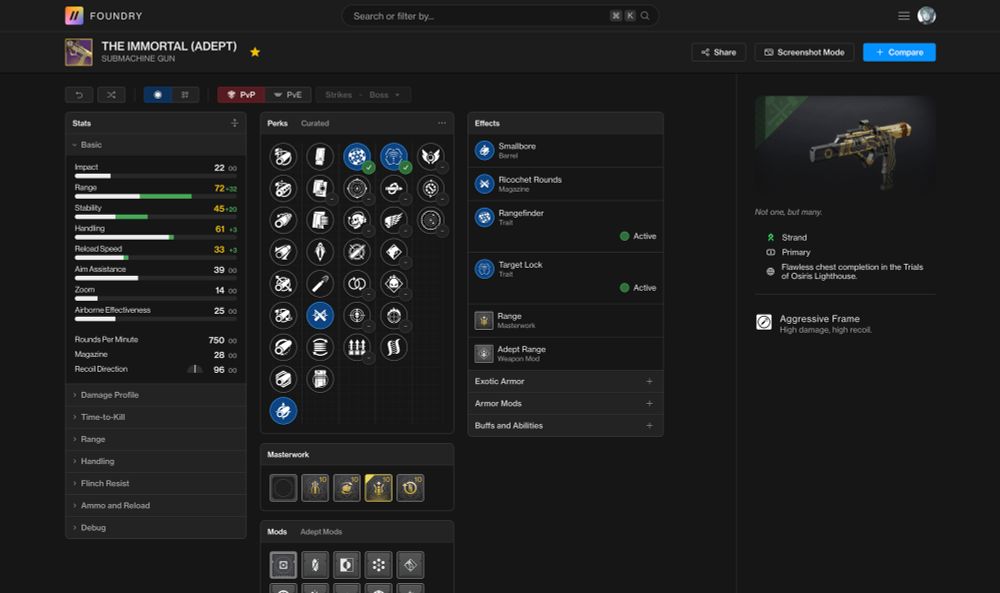1000x593 pixels.
Task: Click the Share button
Action: (x=719, y=52)
